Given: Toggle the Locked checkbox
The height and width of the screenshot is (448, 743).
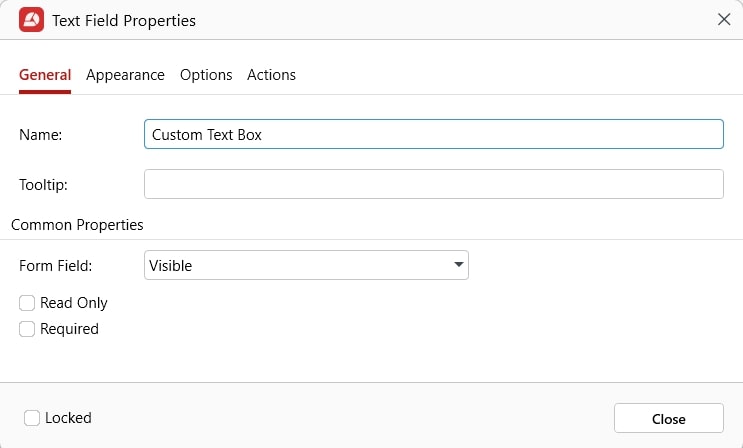Looking at the screenshot, I should pos(32,418).
